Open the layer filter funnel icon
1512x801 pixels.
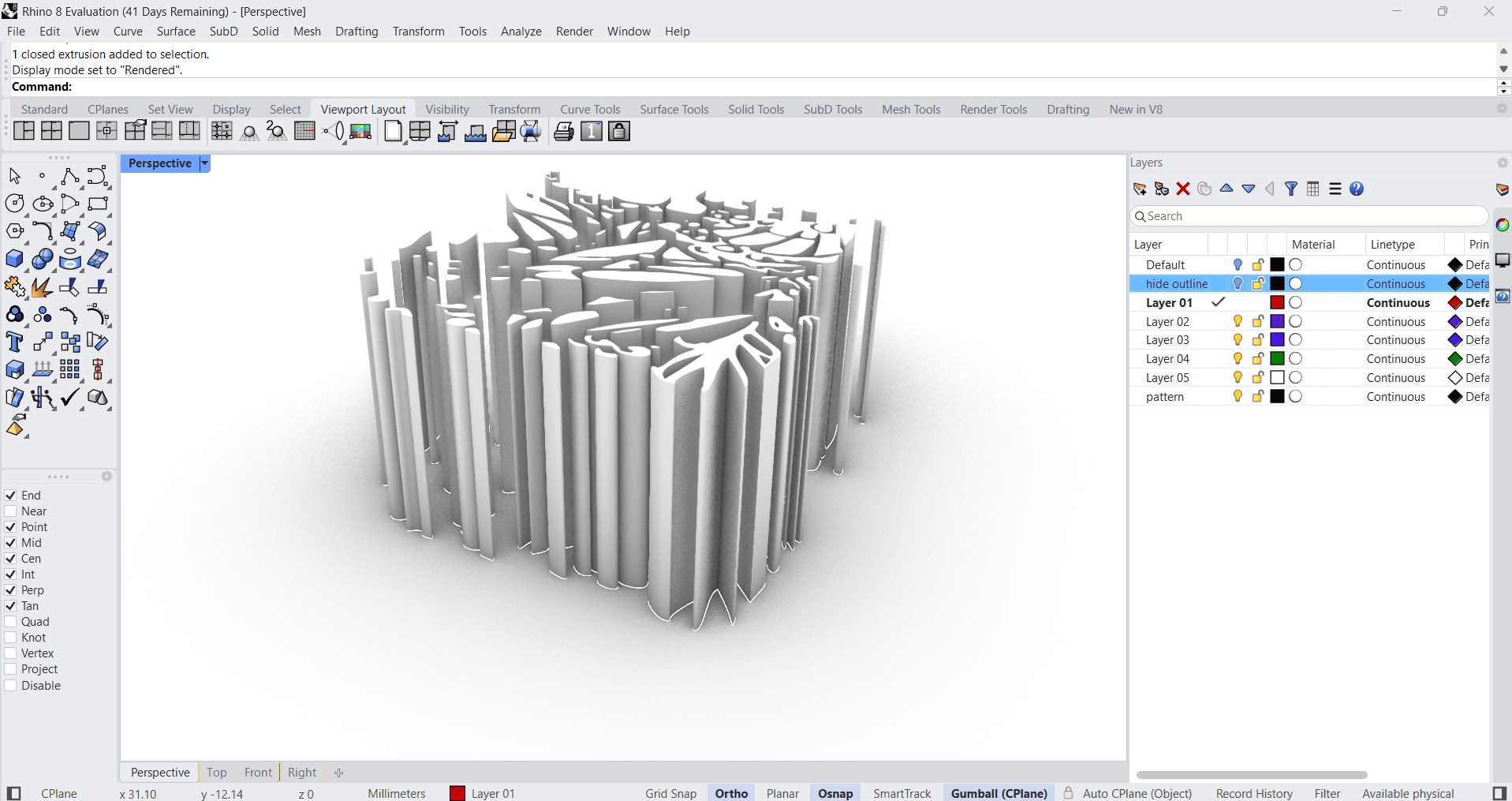[1291, 189]
